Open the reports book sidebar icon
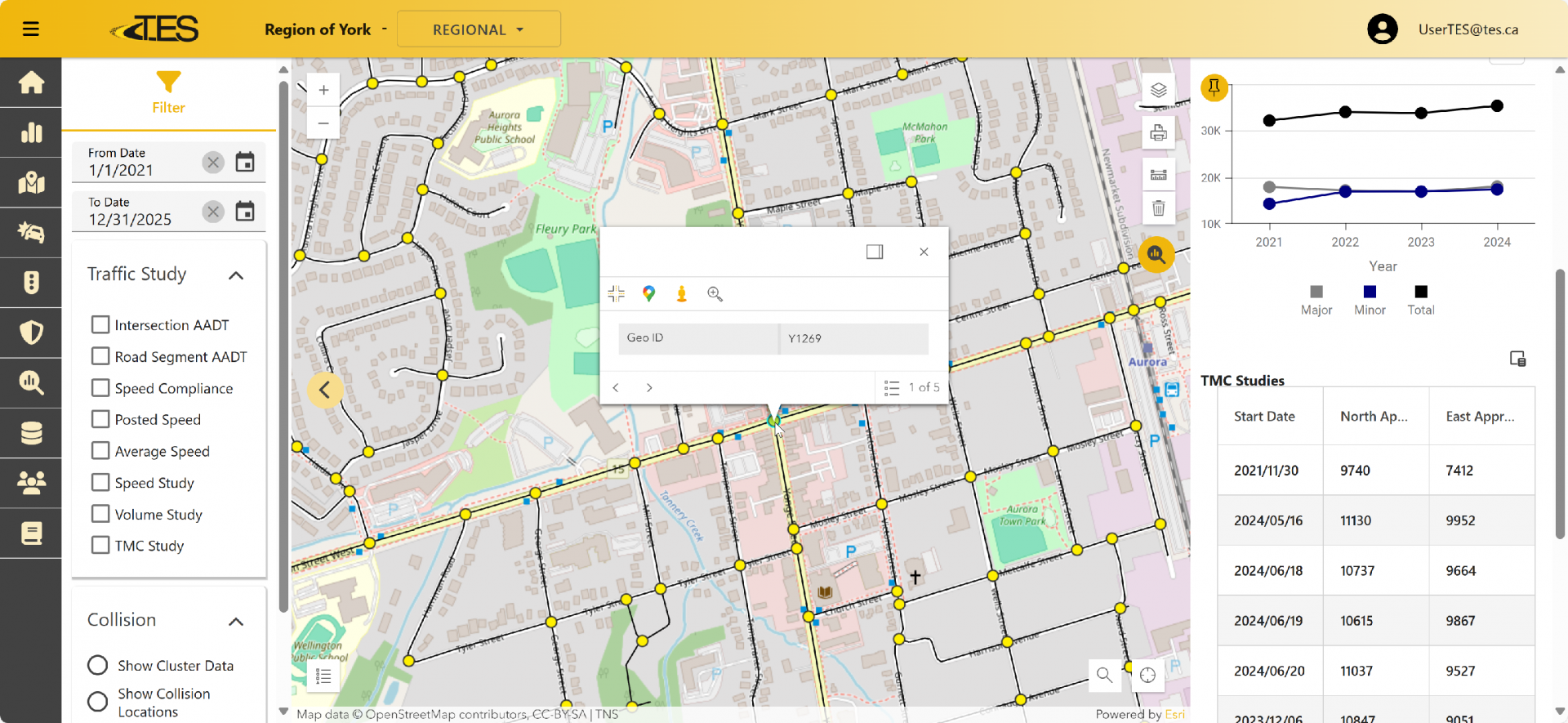 pyautogui.click(x=31, y=533)
